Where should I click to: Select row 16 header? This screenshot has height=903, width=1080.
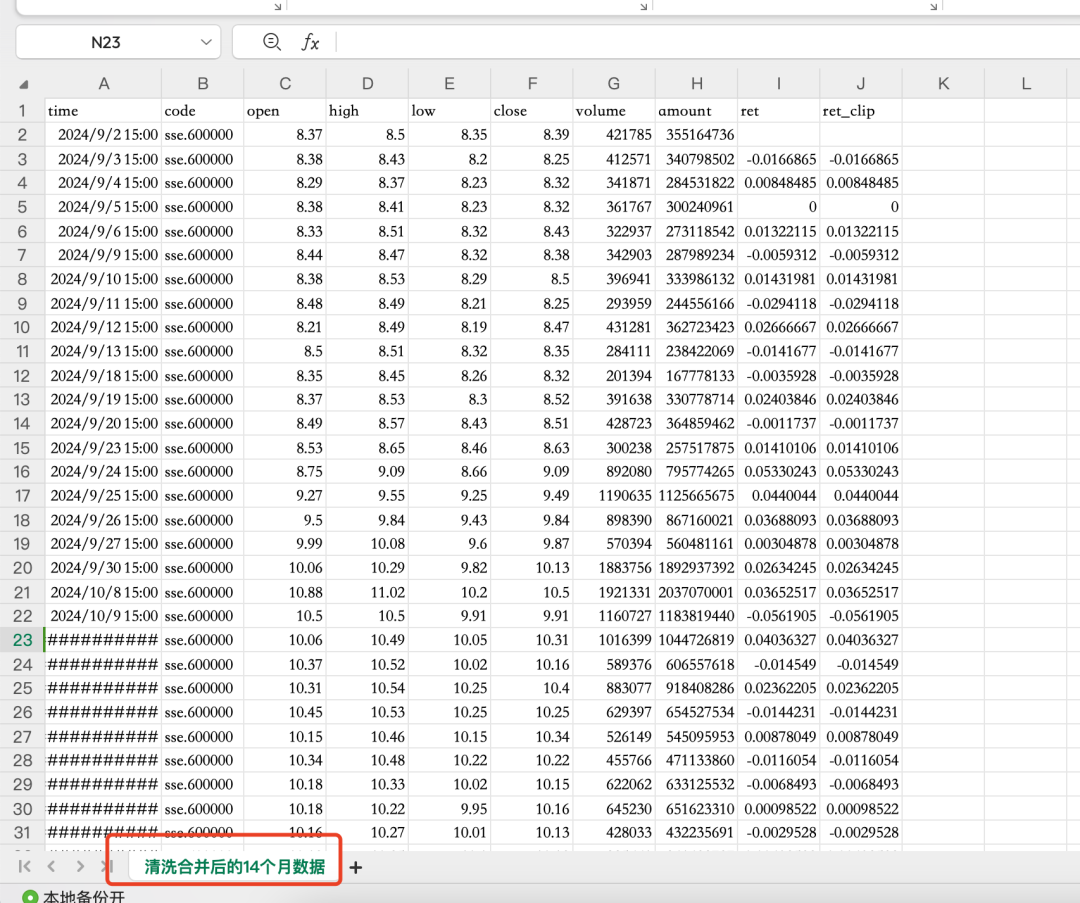pyautogui.click(x=22, y=472)
